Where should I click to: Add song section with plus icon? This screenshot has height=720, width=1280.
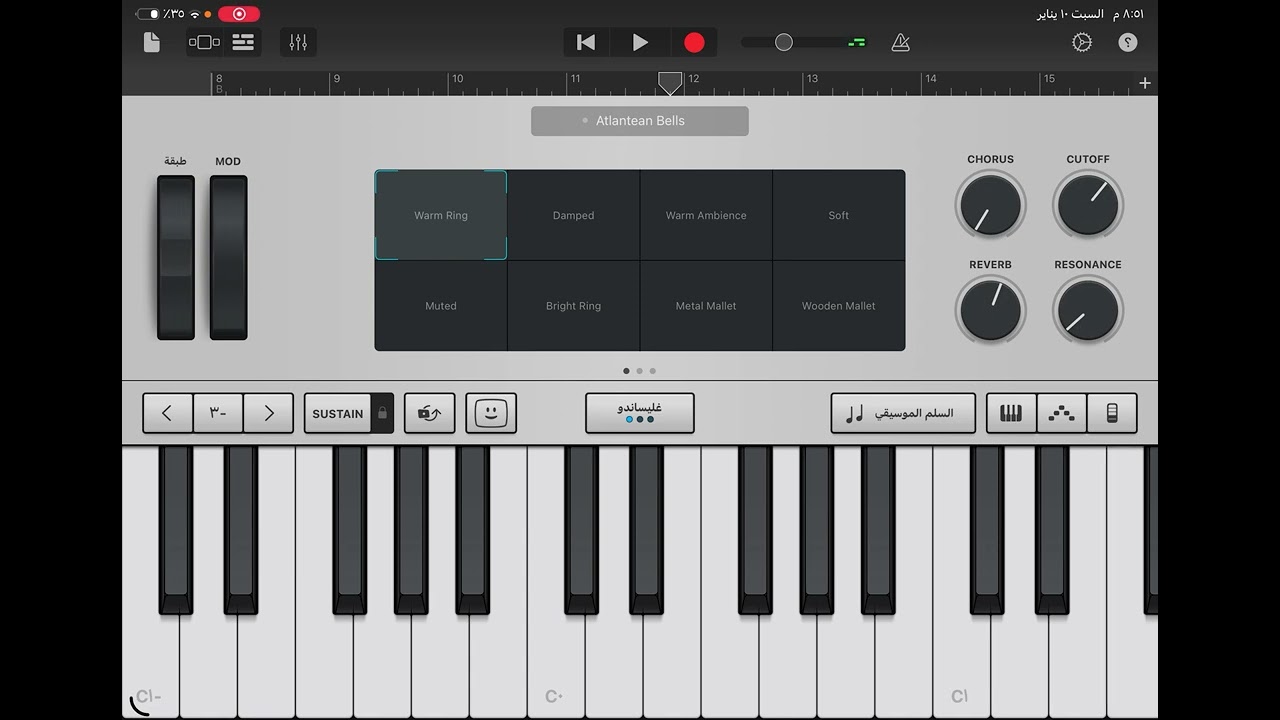[x=1145, y=83]
